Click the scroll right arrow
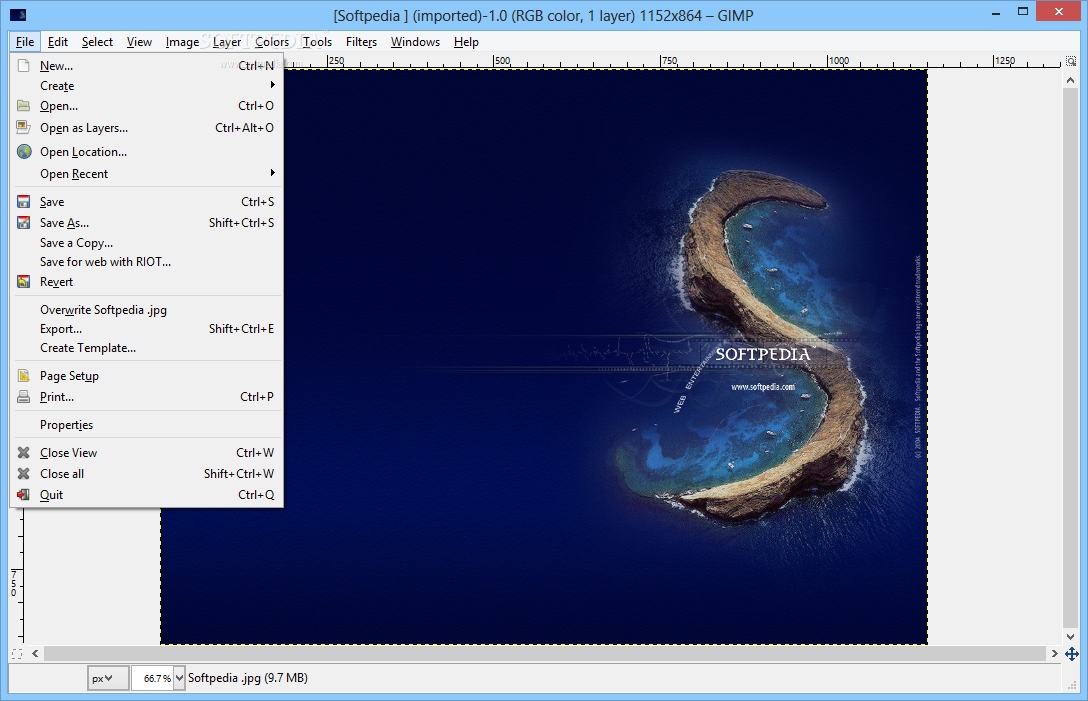Image resolution: width=1088 pixels, height=701 pixels. click(x=1055, y=654)
